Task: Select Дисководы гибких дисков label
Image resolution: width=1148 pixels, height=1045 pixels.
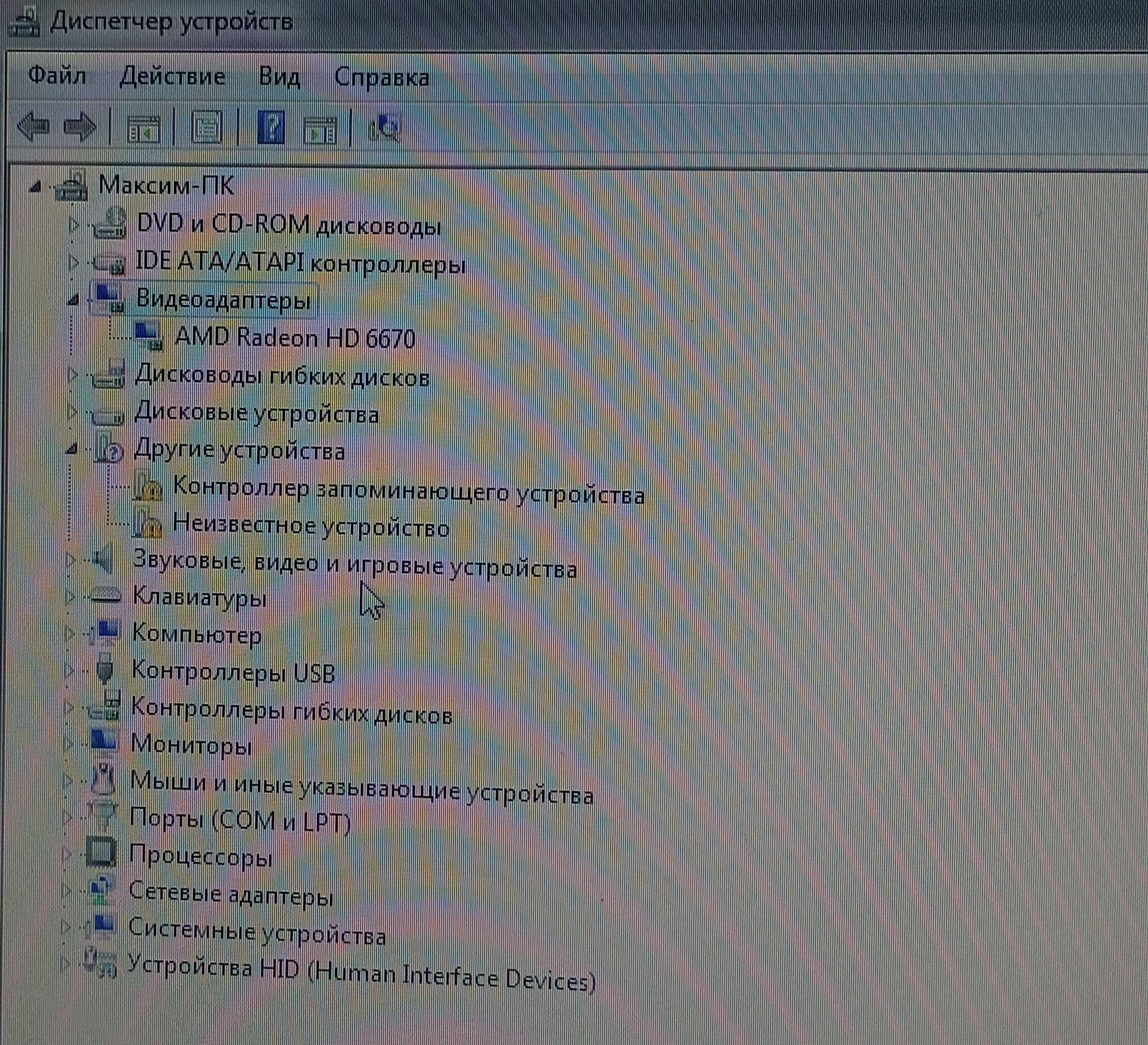Action: 282,376
